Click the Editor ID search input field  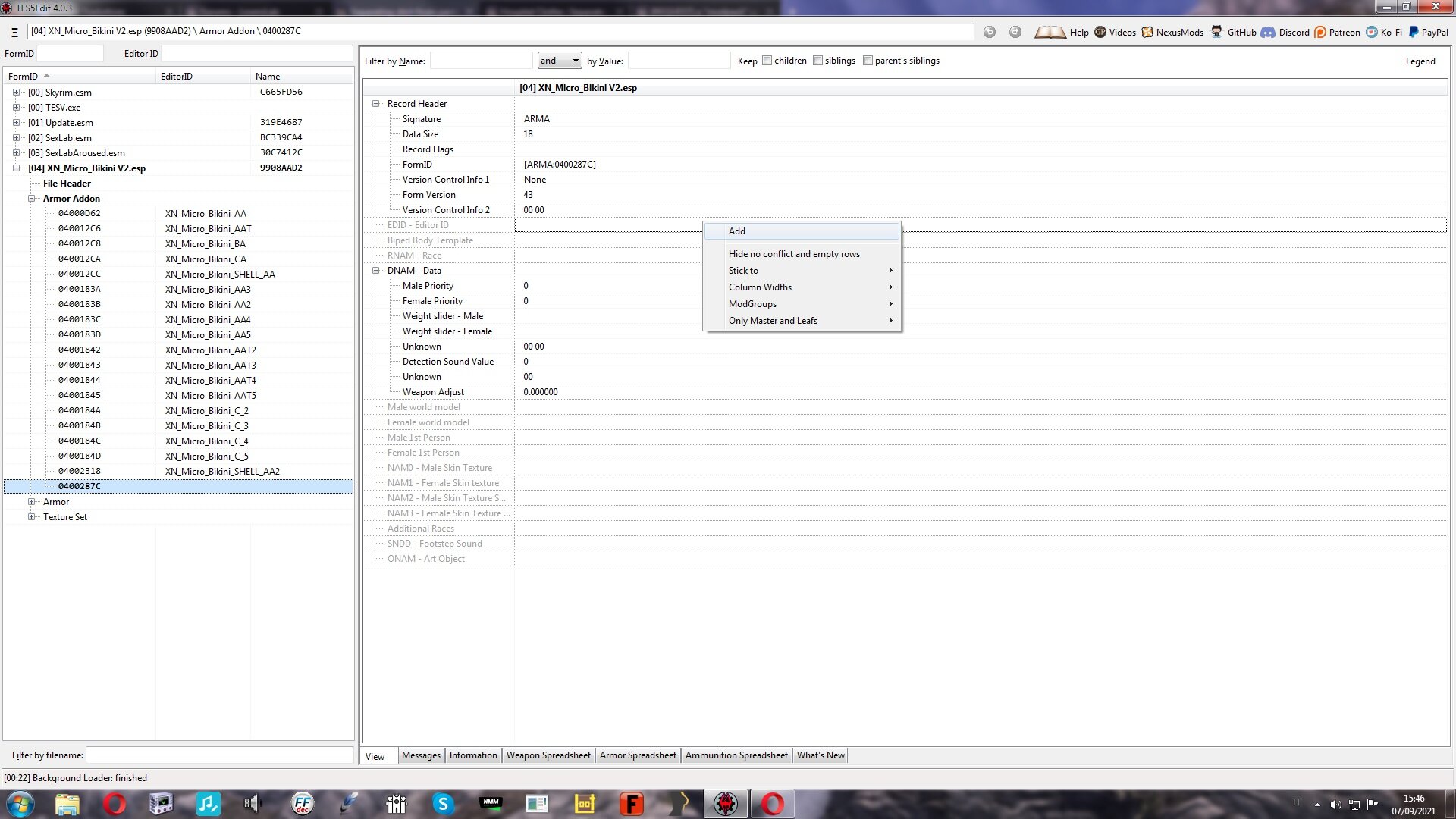click(x=256, y=54)
